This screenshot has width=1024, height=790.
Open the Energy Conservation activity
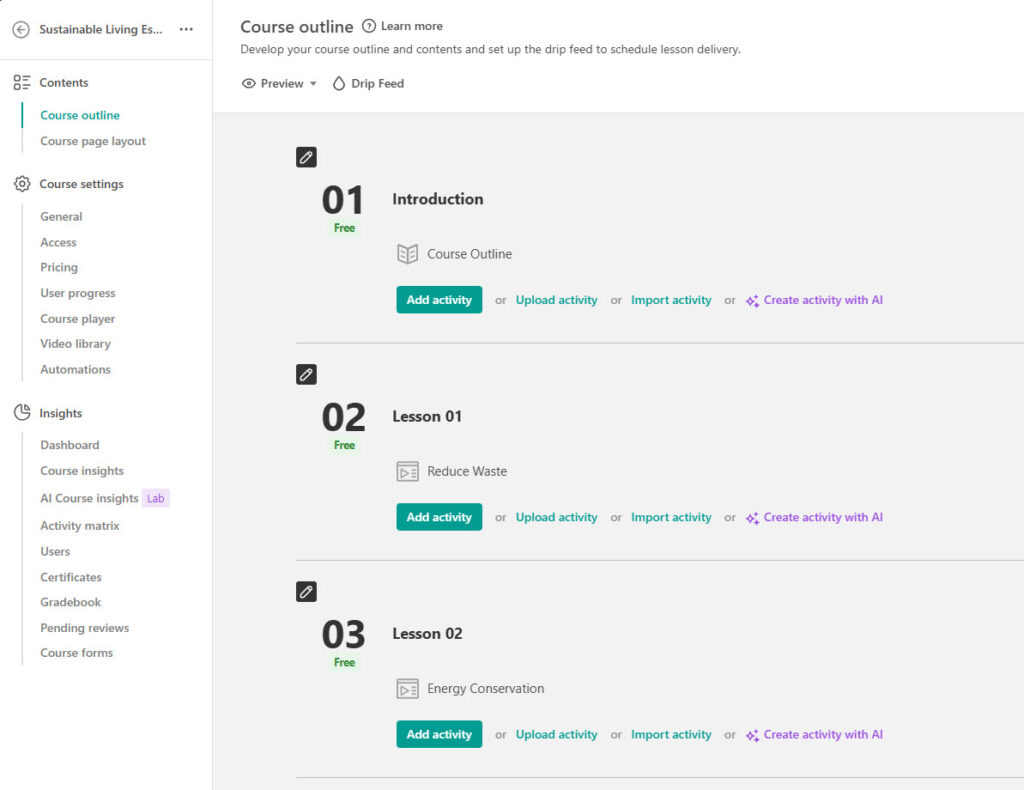coord(485,689)
